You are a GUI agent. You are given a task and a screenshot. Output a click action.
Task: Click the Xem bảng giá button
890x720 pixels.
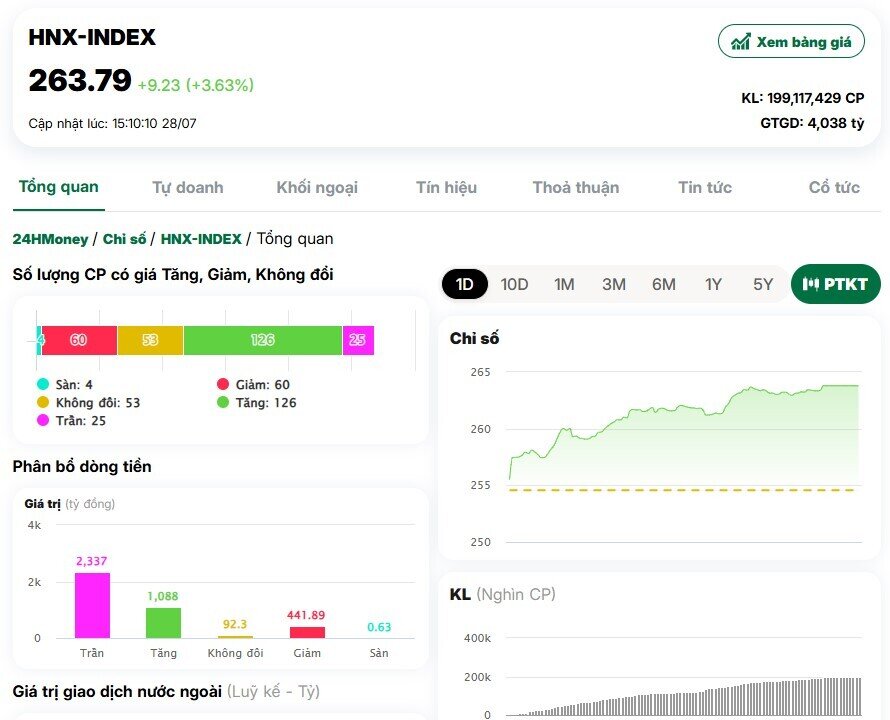[792, 41]
